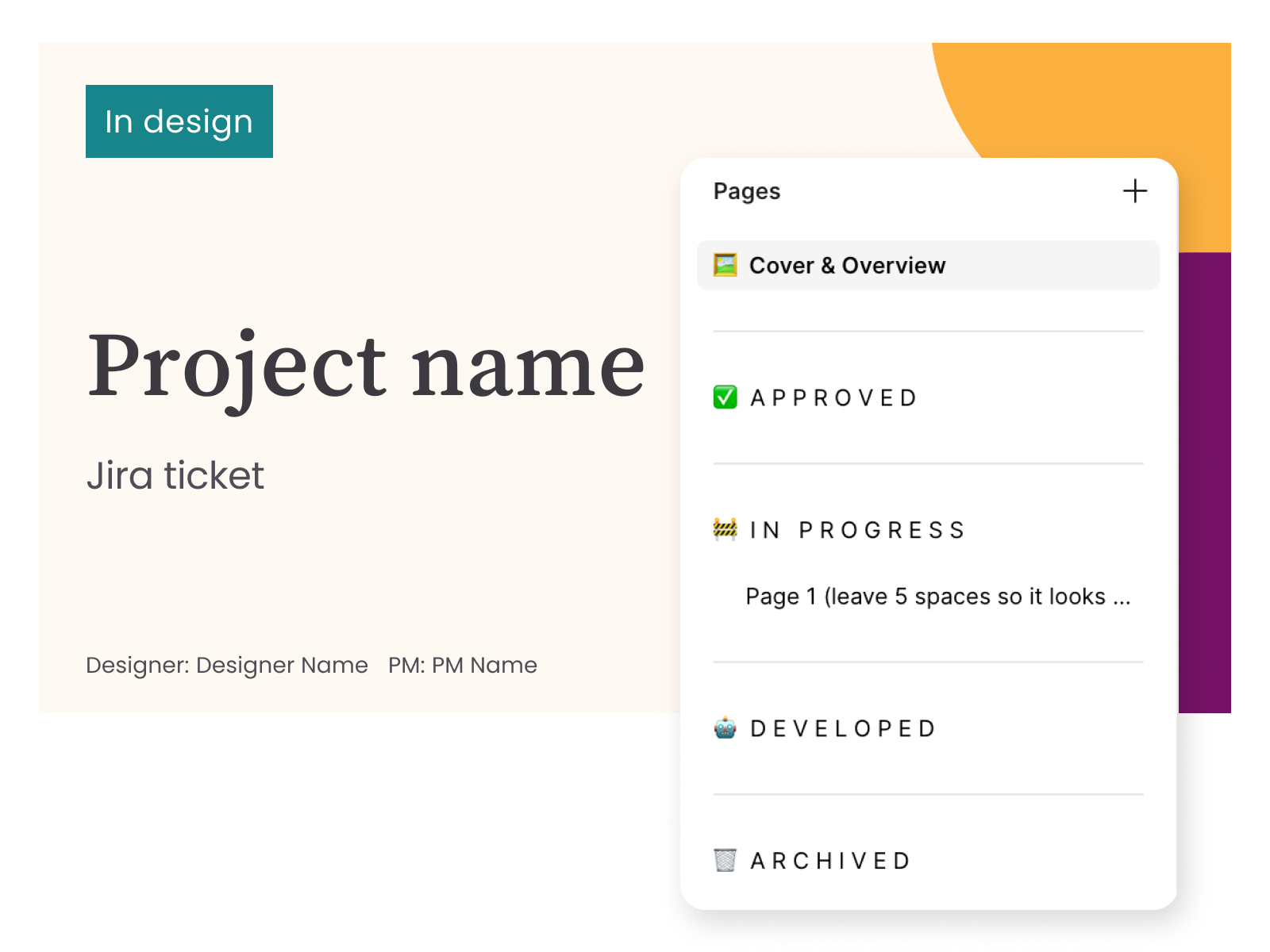Image resolution: width=1270 pixels, height=952 pixels.
Task: Click the Jira ticket subtitle
Action: coord(175,475)
